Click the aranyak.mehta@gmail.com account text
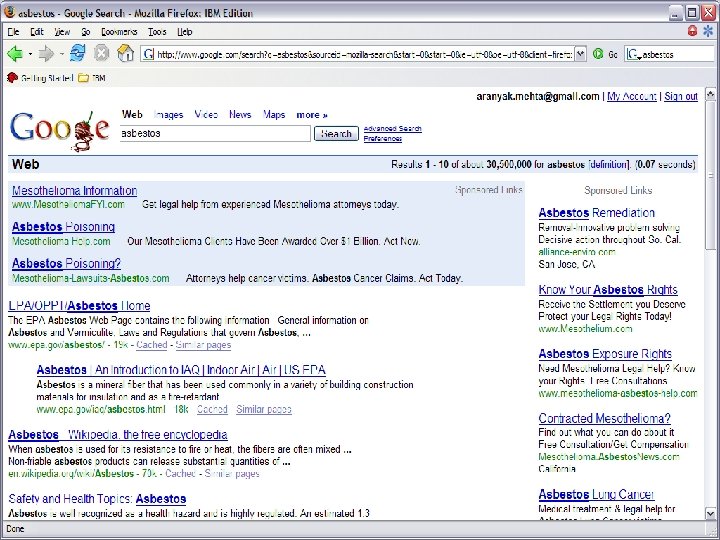 tap(538, 96)
